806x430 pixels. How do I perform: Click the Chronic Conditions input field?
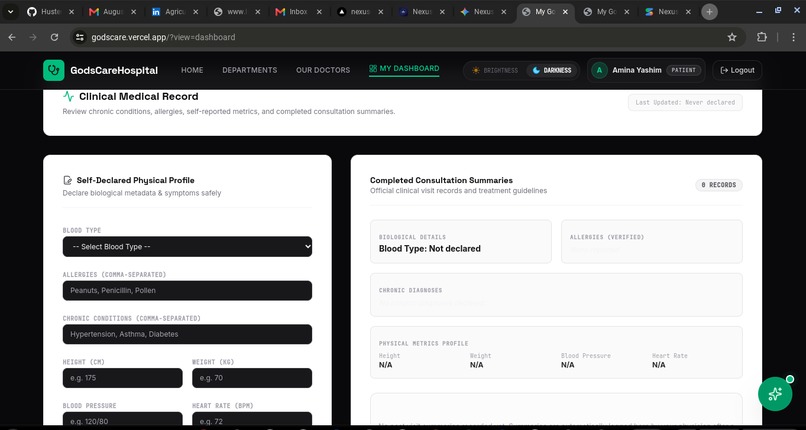coord(187,334)
